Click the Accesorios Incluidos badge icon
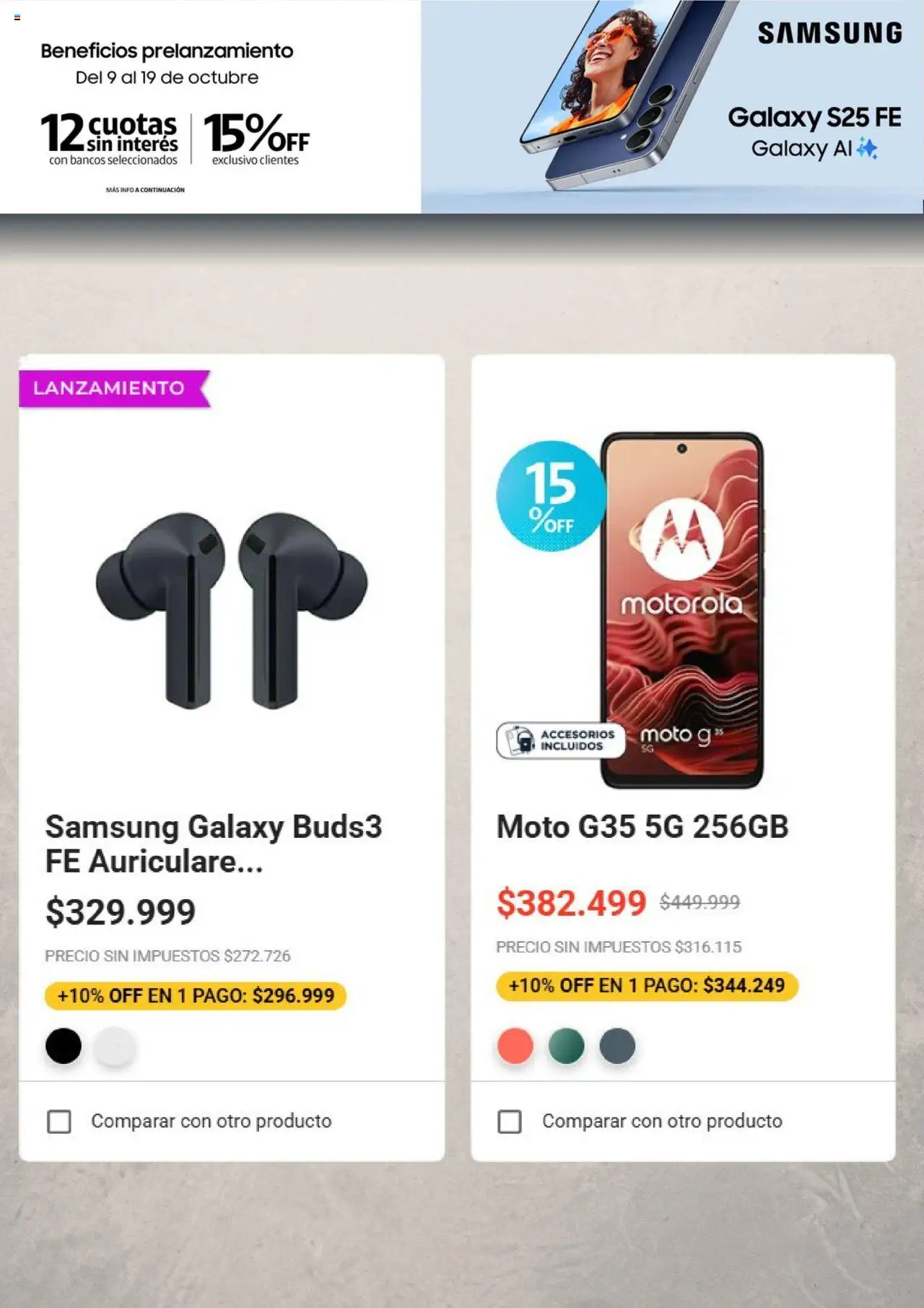 [x=520, y=740]
